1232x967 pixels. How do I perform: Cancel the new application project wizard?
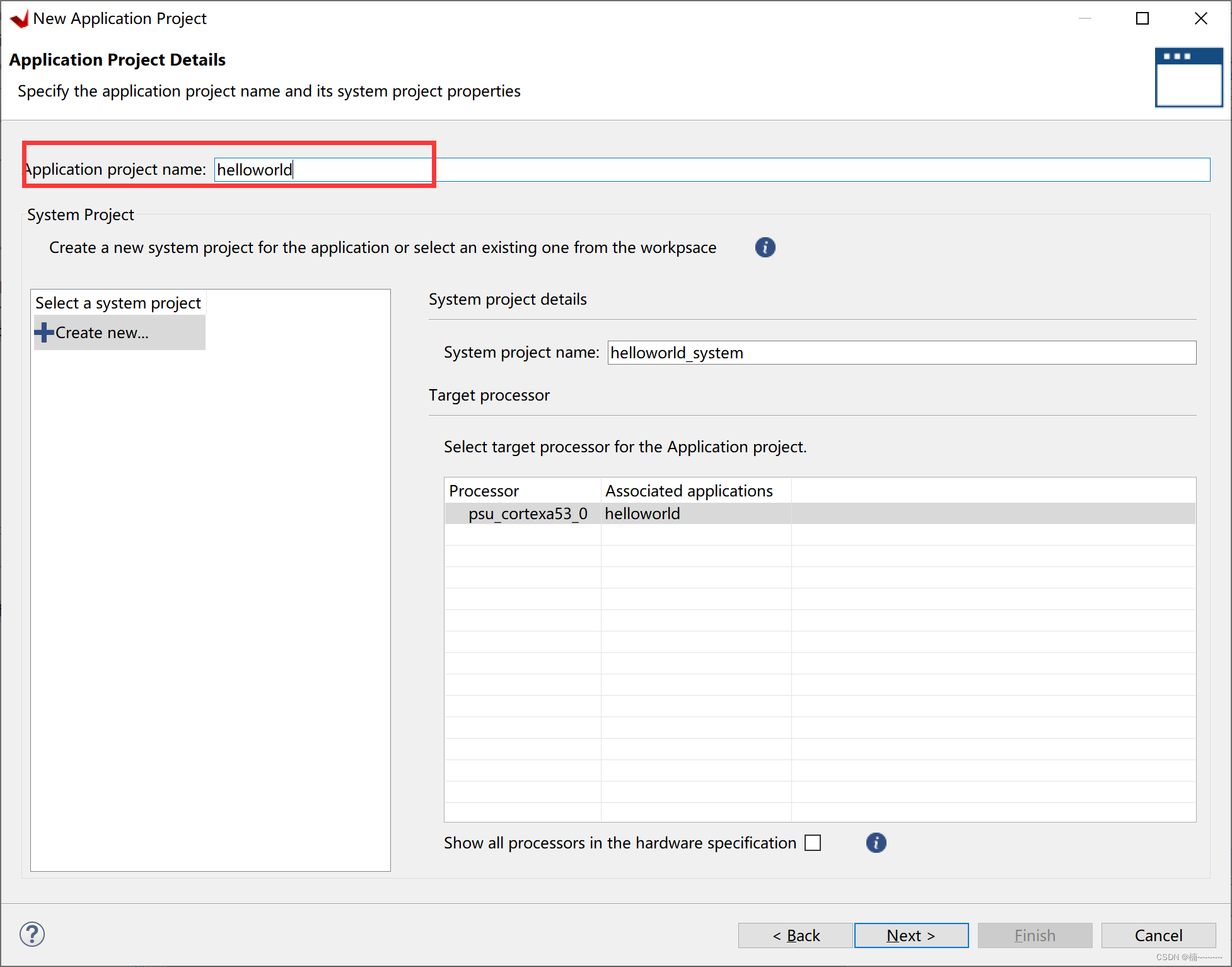pos(1158,935)
